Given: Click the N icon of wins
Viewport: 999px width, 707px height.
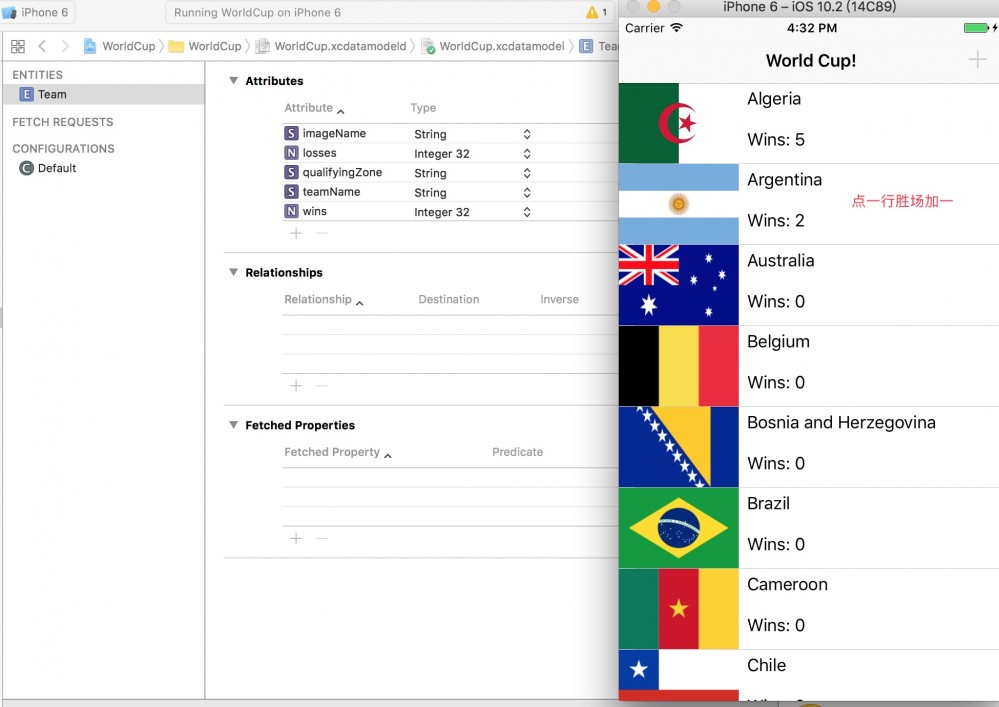Looking at the screenshot, I should [291, 211].
